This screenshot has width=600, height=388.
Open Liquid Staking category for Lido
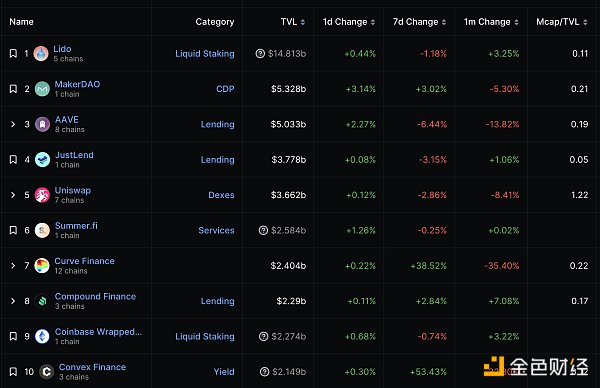tap(205, 54)
